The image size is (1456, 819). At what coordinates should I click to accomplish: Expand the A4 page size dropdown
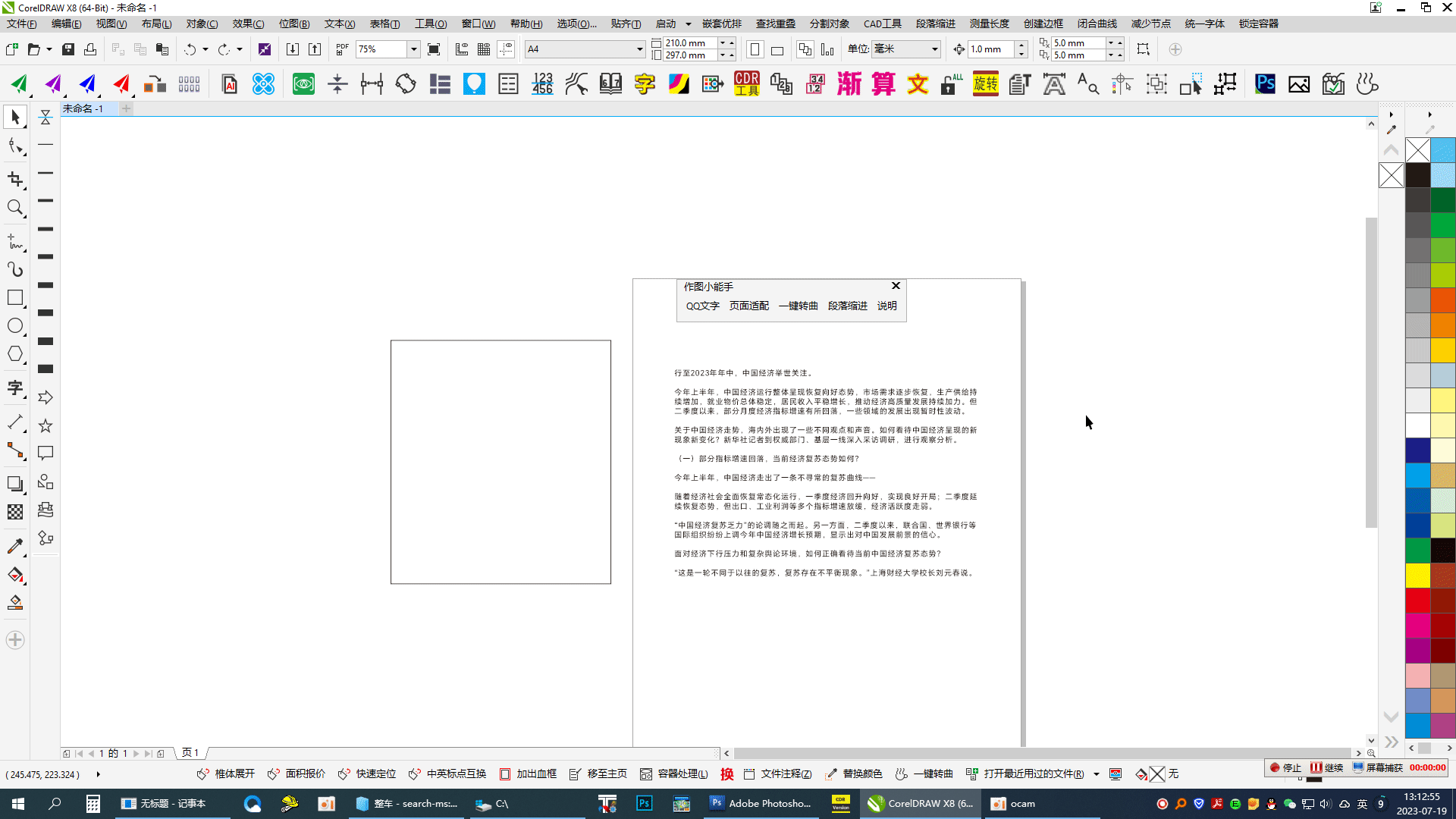click(x=639, y=49)
